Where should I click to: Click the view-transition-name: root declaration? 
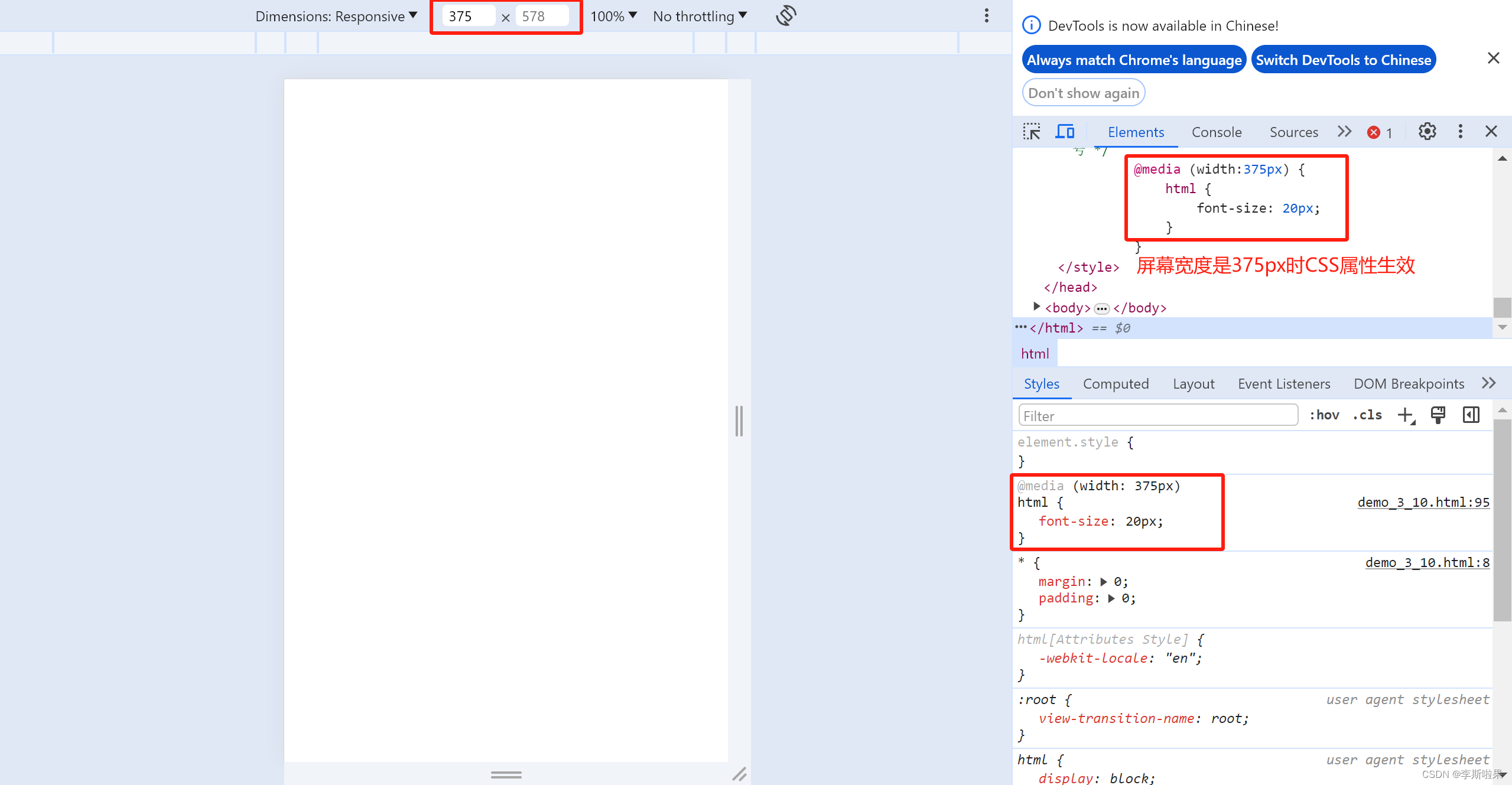1143,718
